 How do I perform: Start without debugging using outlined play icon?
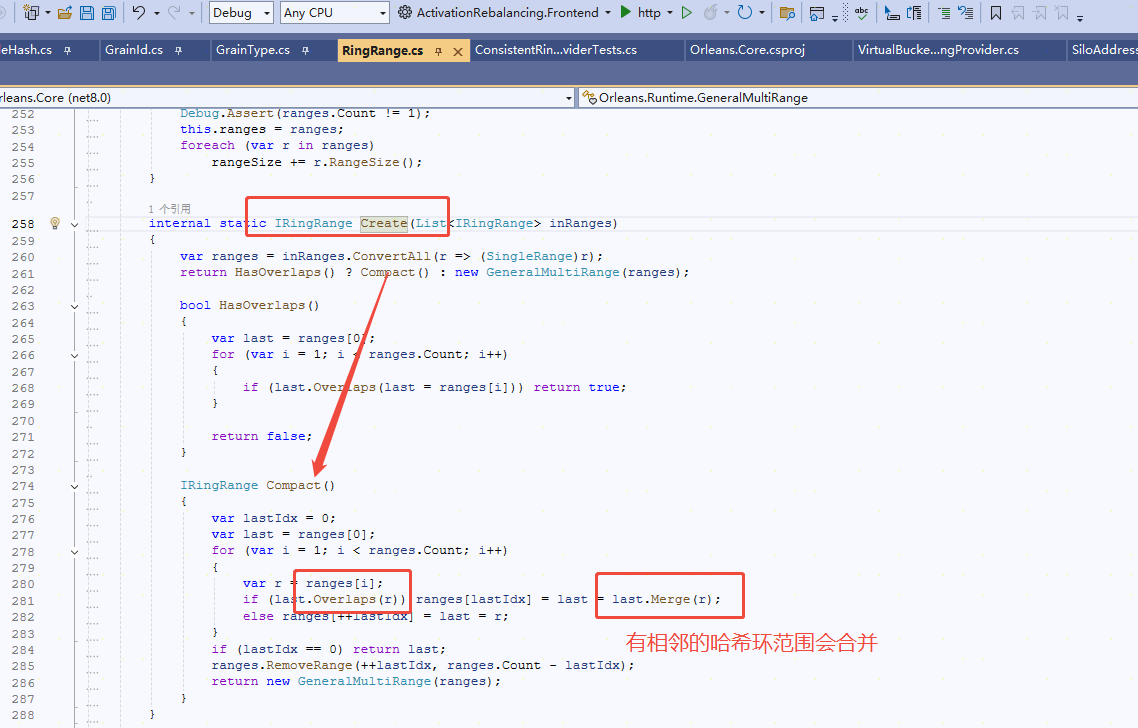[687, 12]
